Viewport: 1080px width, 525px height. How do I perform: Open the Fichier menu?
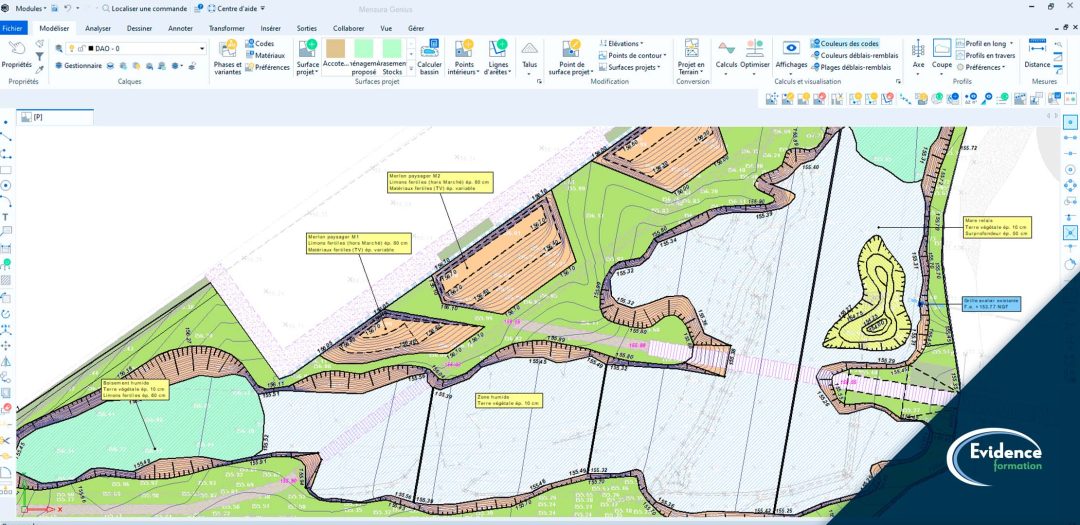point(12,28)
